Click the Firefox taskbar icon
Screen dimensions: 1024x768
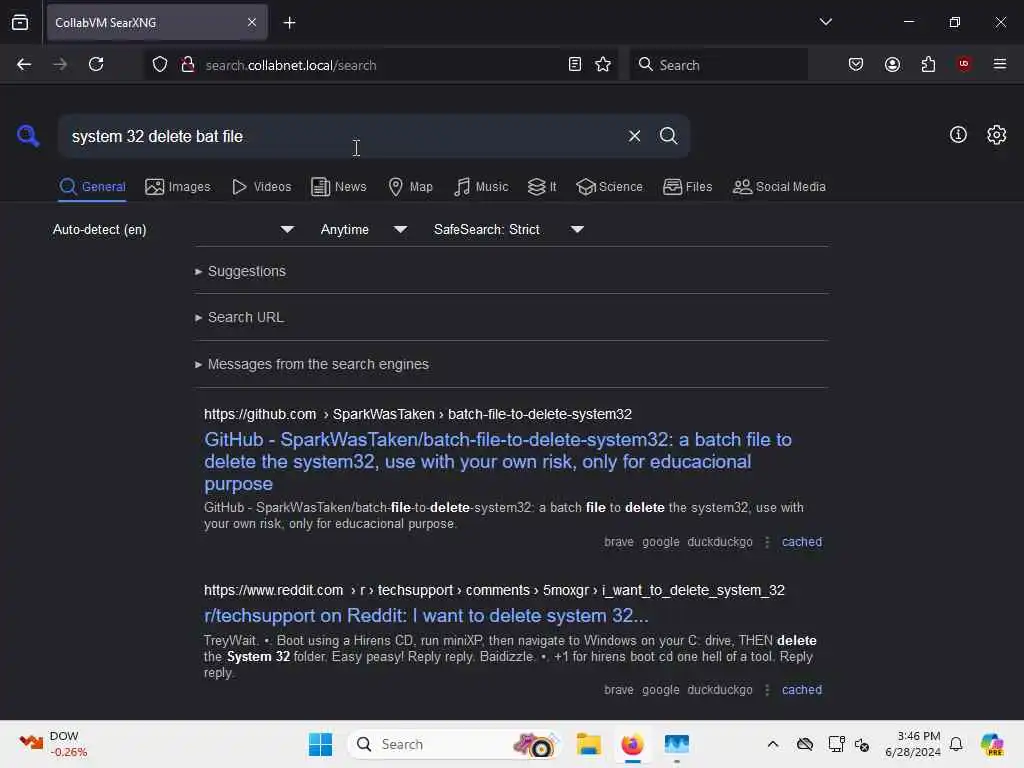click(632, 744)
